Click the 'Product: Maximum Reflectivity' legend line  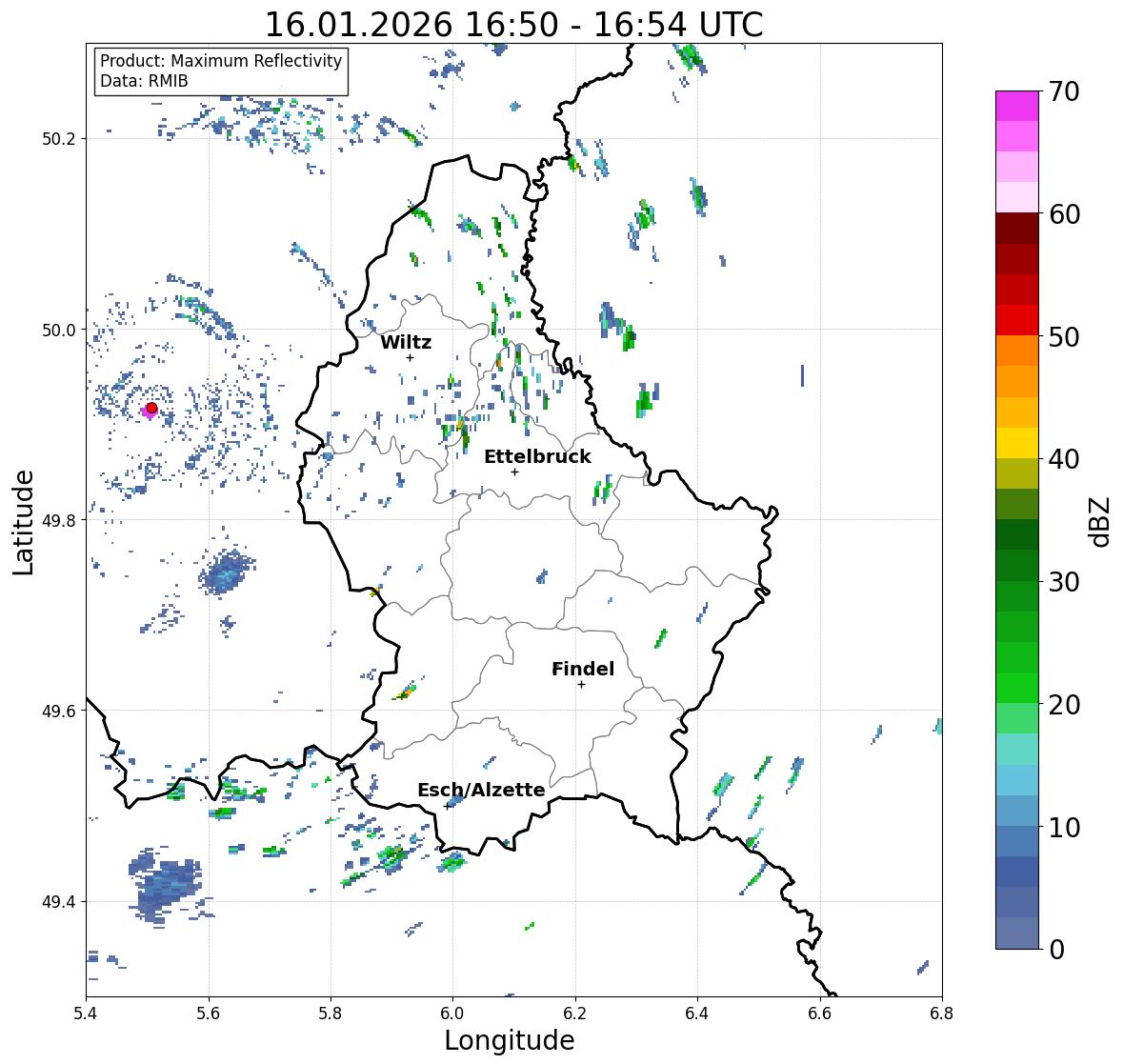221,61
